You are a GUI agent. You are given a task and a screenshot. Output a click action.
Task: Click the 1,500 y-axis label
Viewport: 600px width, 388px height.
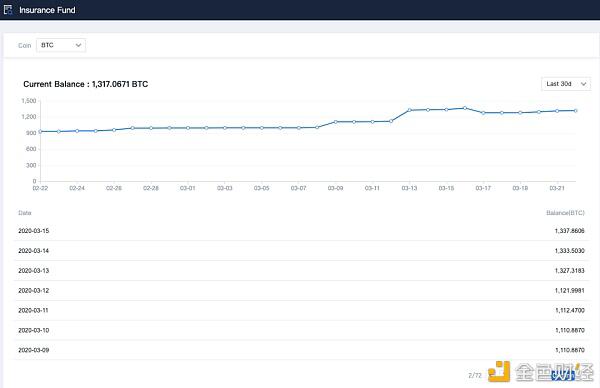pyautogui.click(x=29, y=101)
